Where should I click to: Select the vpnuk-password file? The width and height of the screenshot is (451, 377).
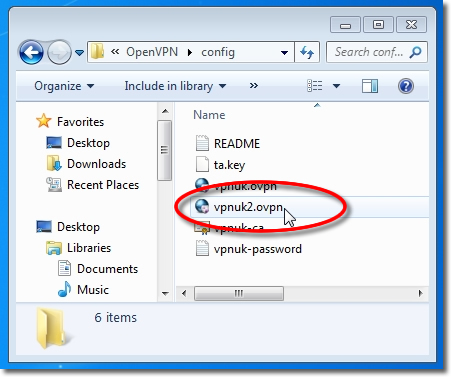coord(258,249)
